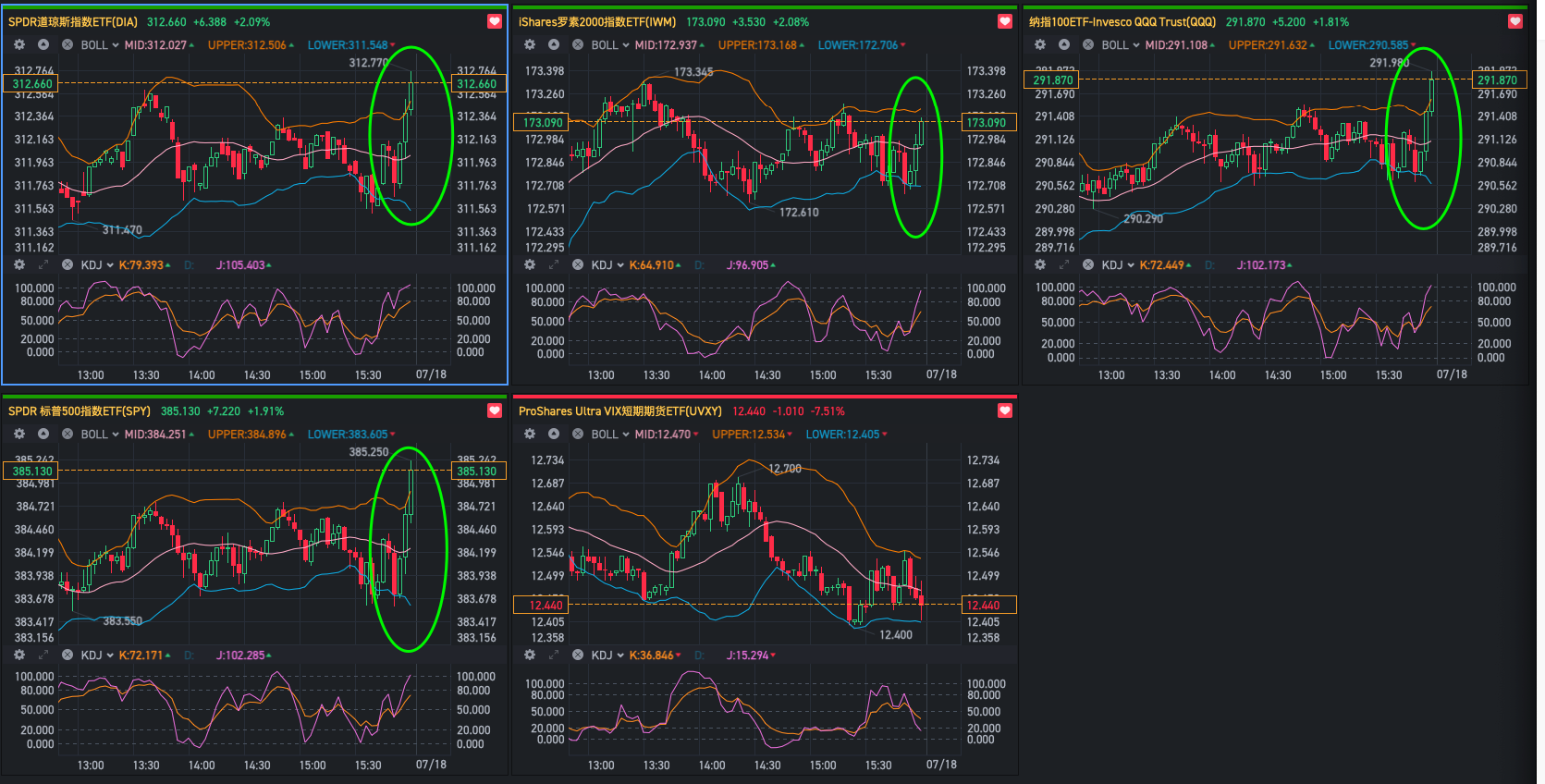Toggle favorite heart for QQQ ETF
Image resolution: width=1545 pixels, height=784 pixels.
(1515, 21)
